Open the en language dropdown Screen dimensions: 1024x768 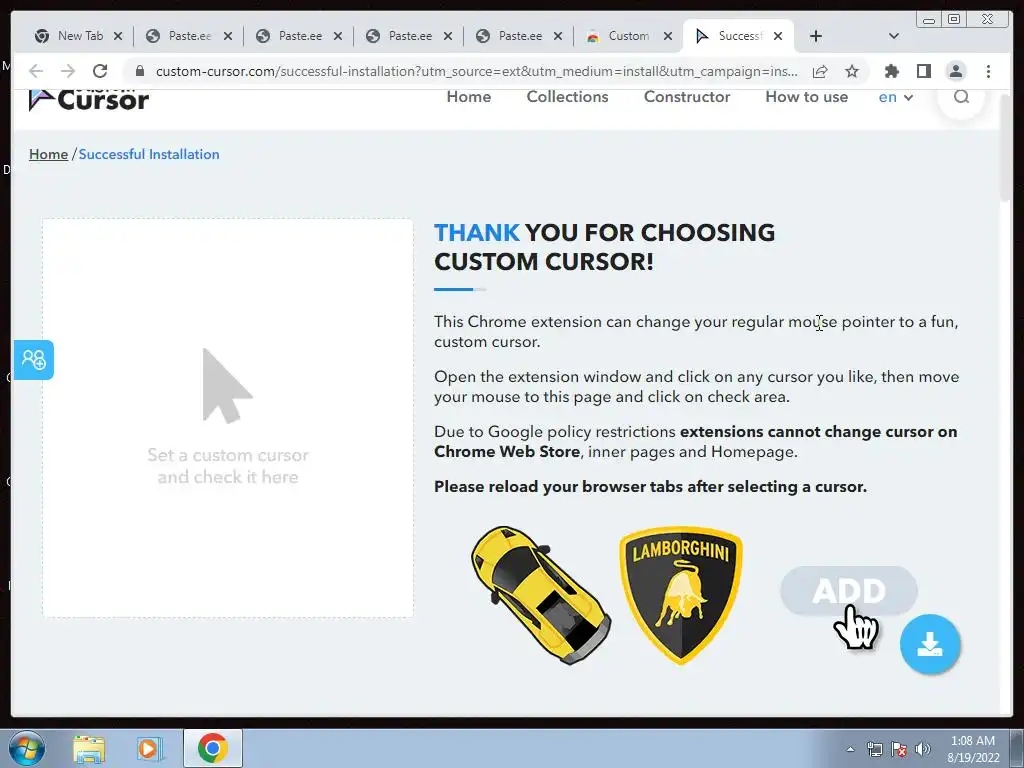pyautogui.click(x=895, y=97)
